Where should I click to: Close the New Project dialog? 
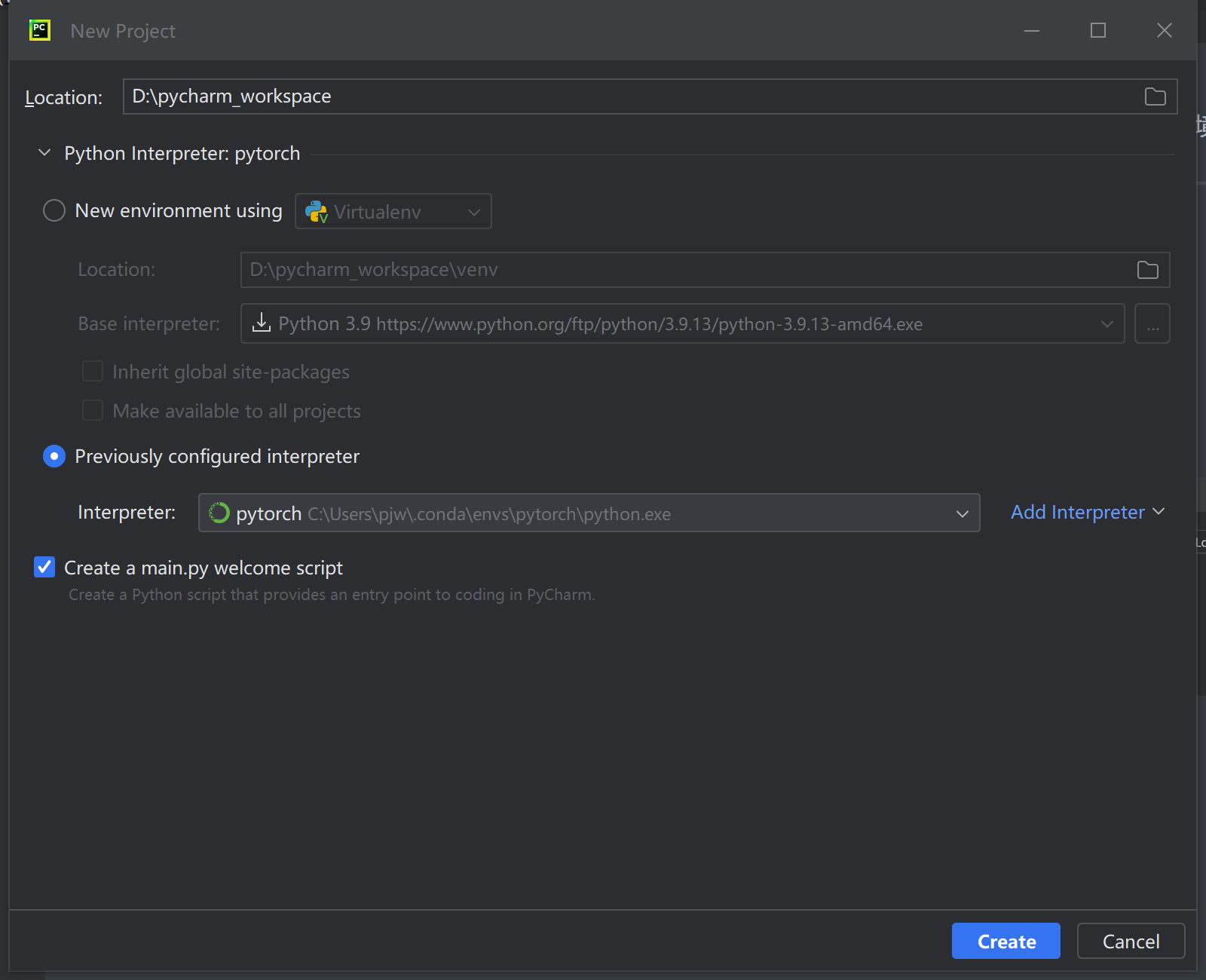pos(1165,30)
